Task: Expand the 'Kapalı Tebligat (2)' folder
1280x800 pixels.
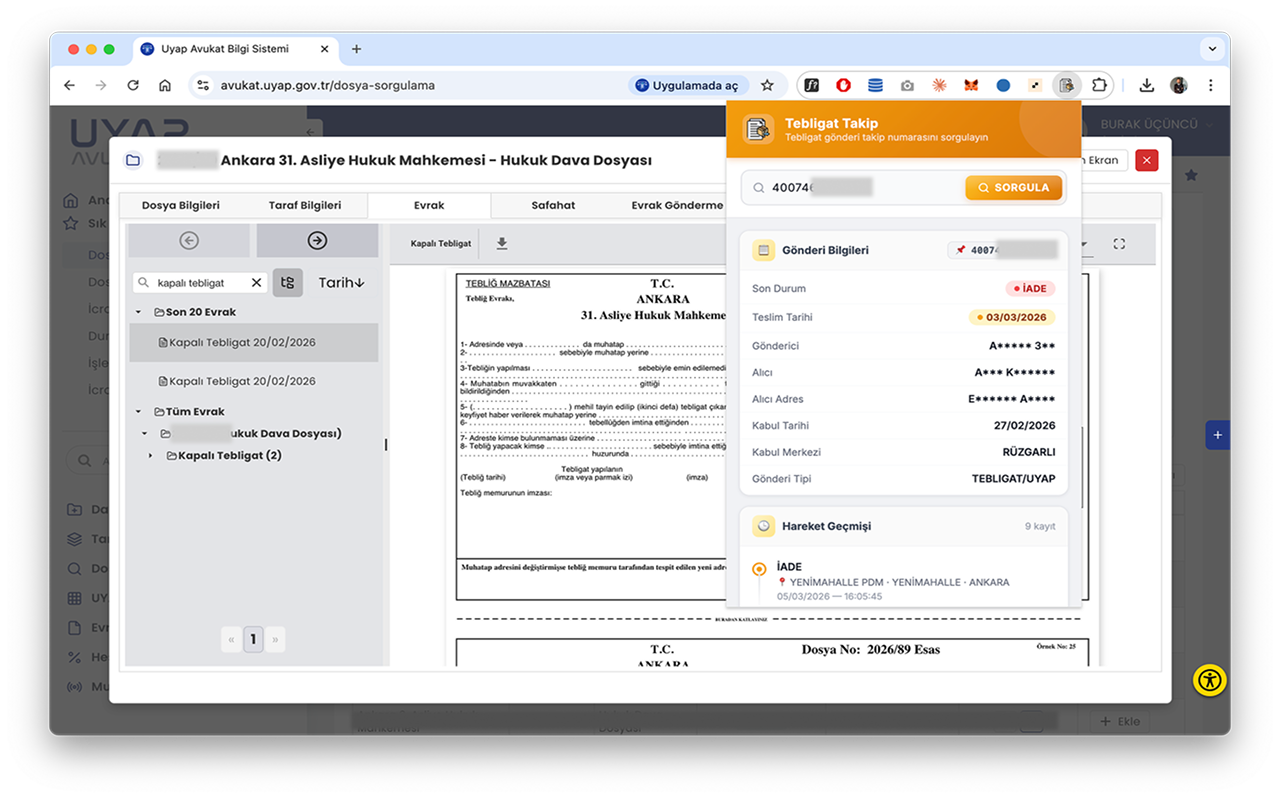Action: [151, 456]
